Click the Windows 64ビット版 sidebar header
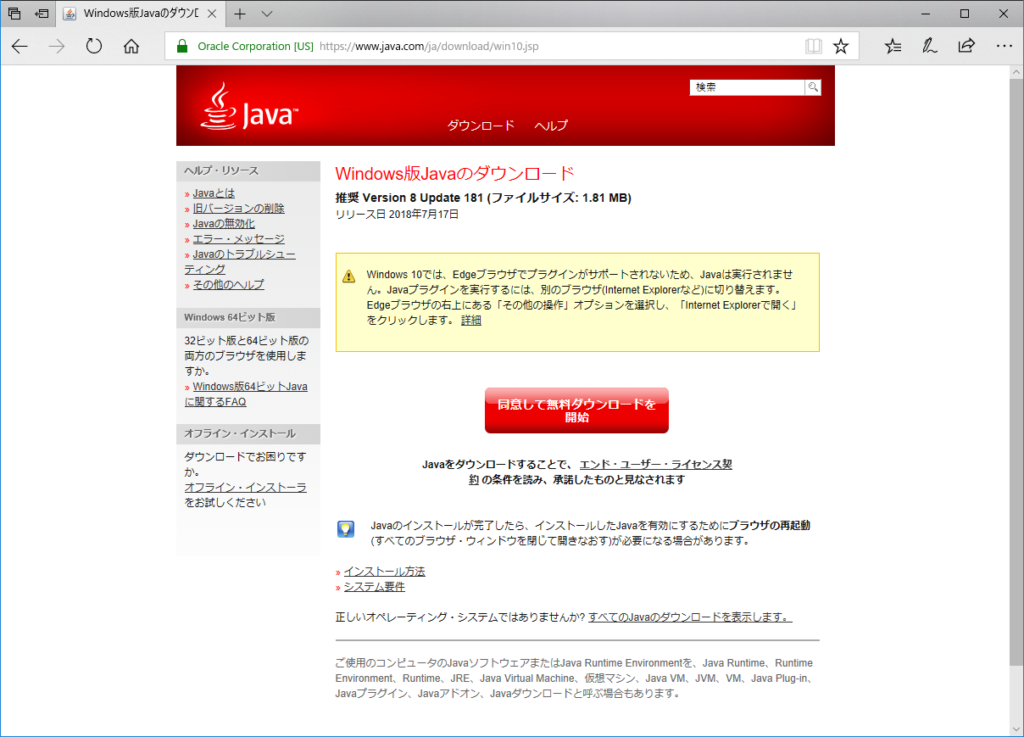This screenshot has height=737, width=1024. [x=248, y=317]
